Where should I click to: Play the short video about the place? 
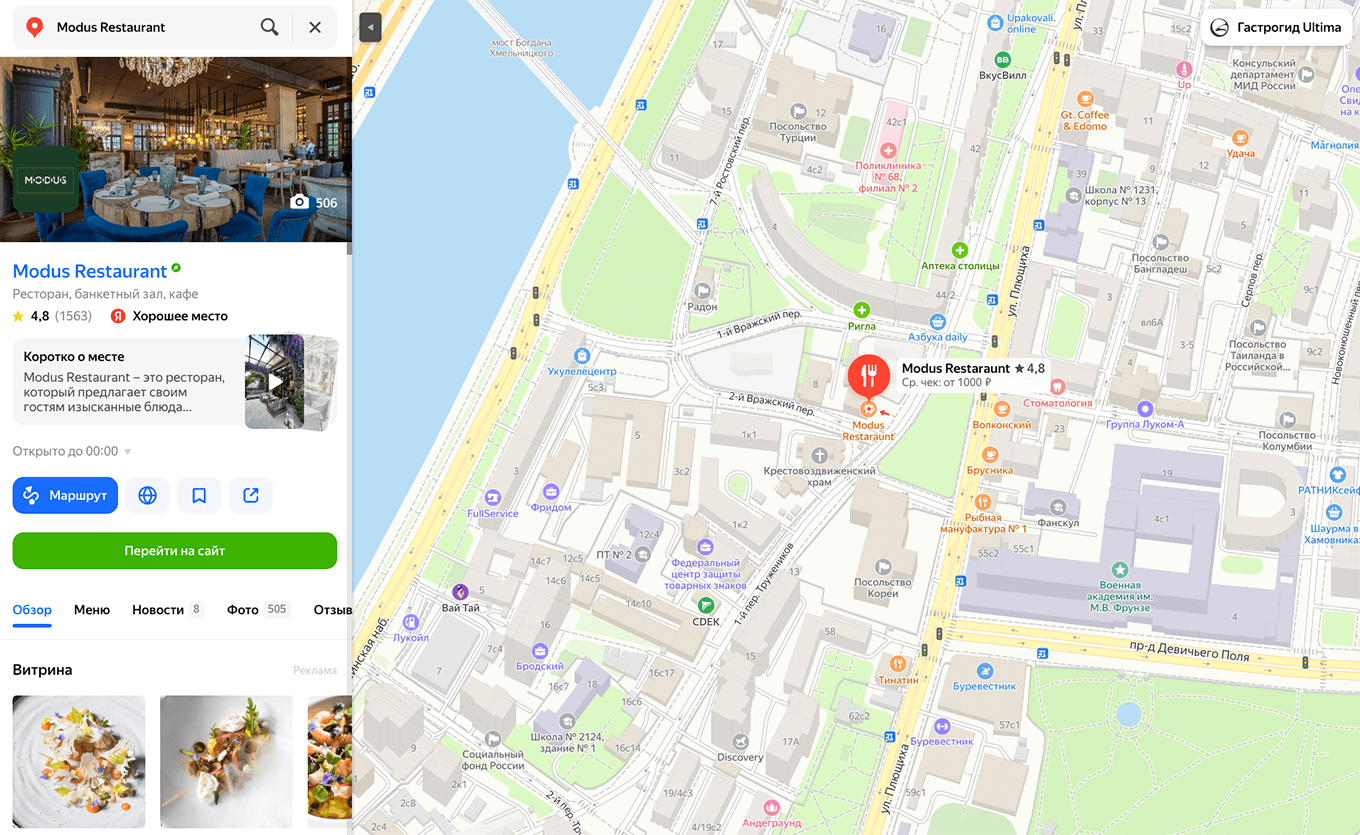[x=275, y=382]
